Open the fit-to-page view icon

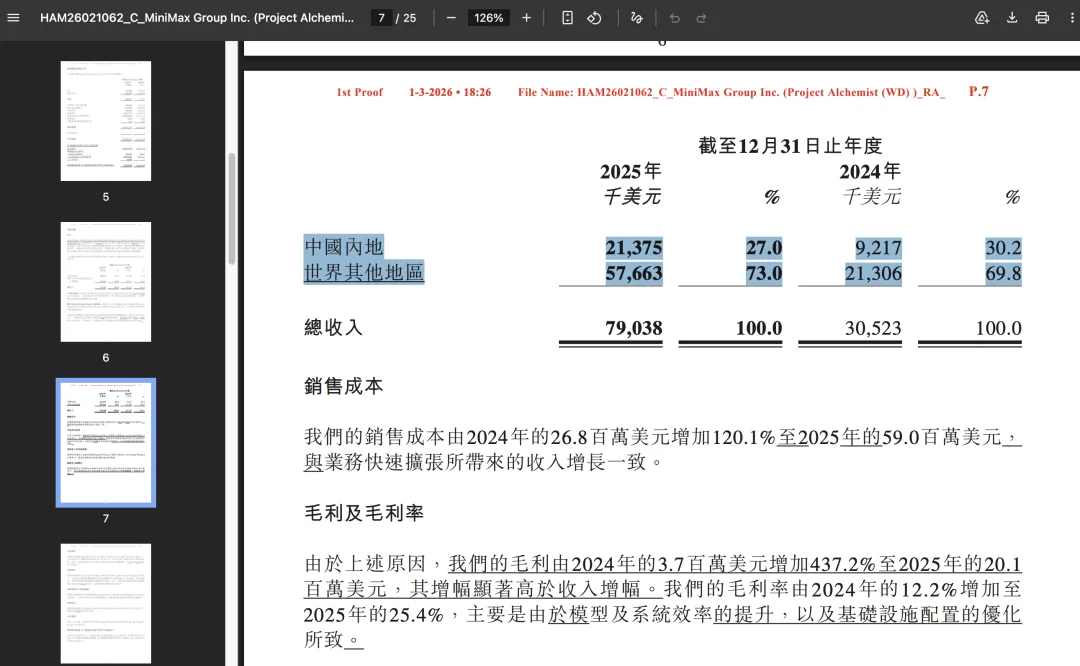567,17
